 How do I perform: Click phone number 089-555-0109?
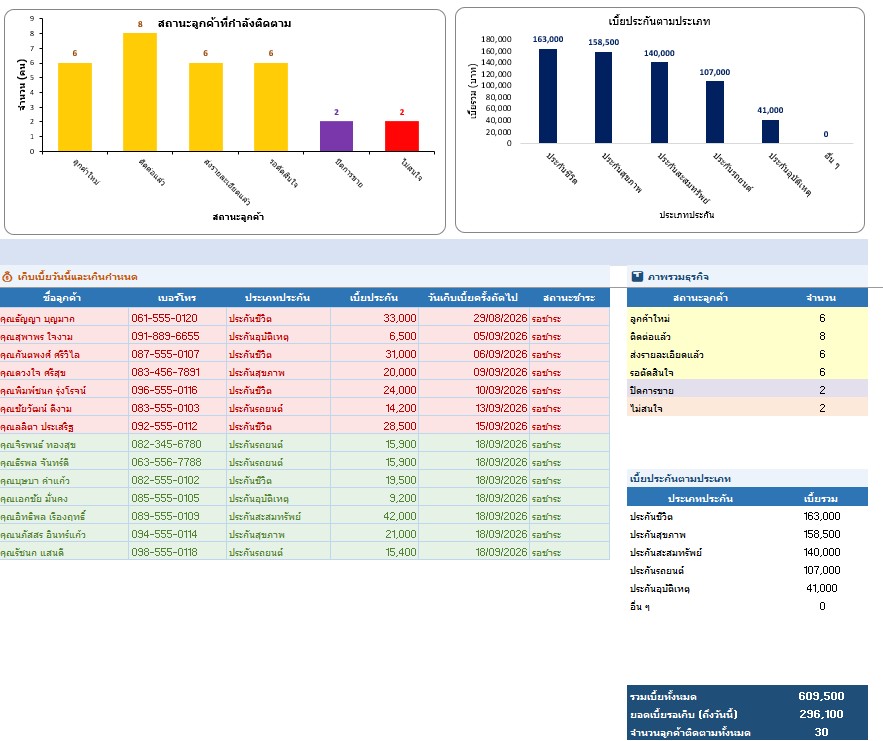coord(165,516)
